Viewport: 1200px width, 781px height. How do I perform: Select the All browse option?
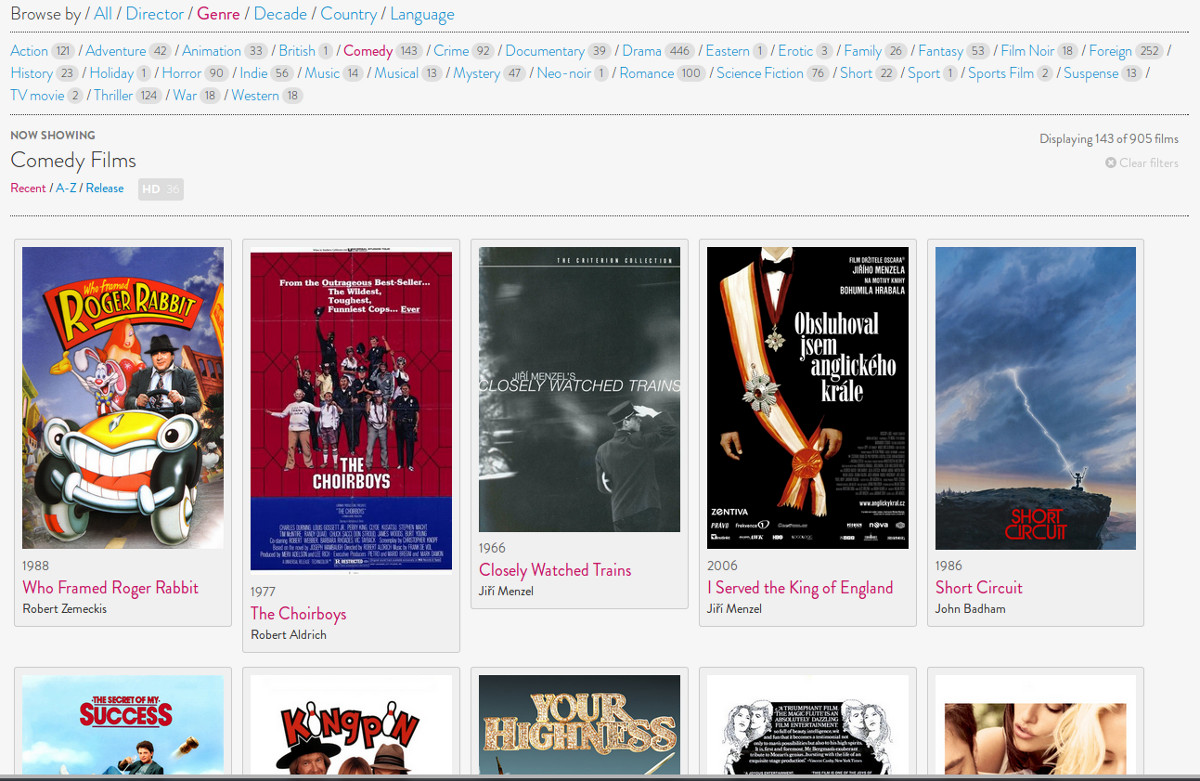[103, 14]
